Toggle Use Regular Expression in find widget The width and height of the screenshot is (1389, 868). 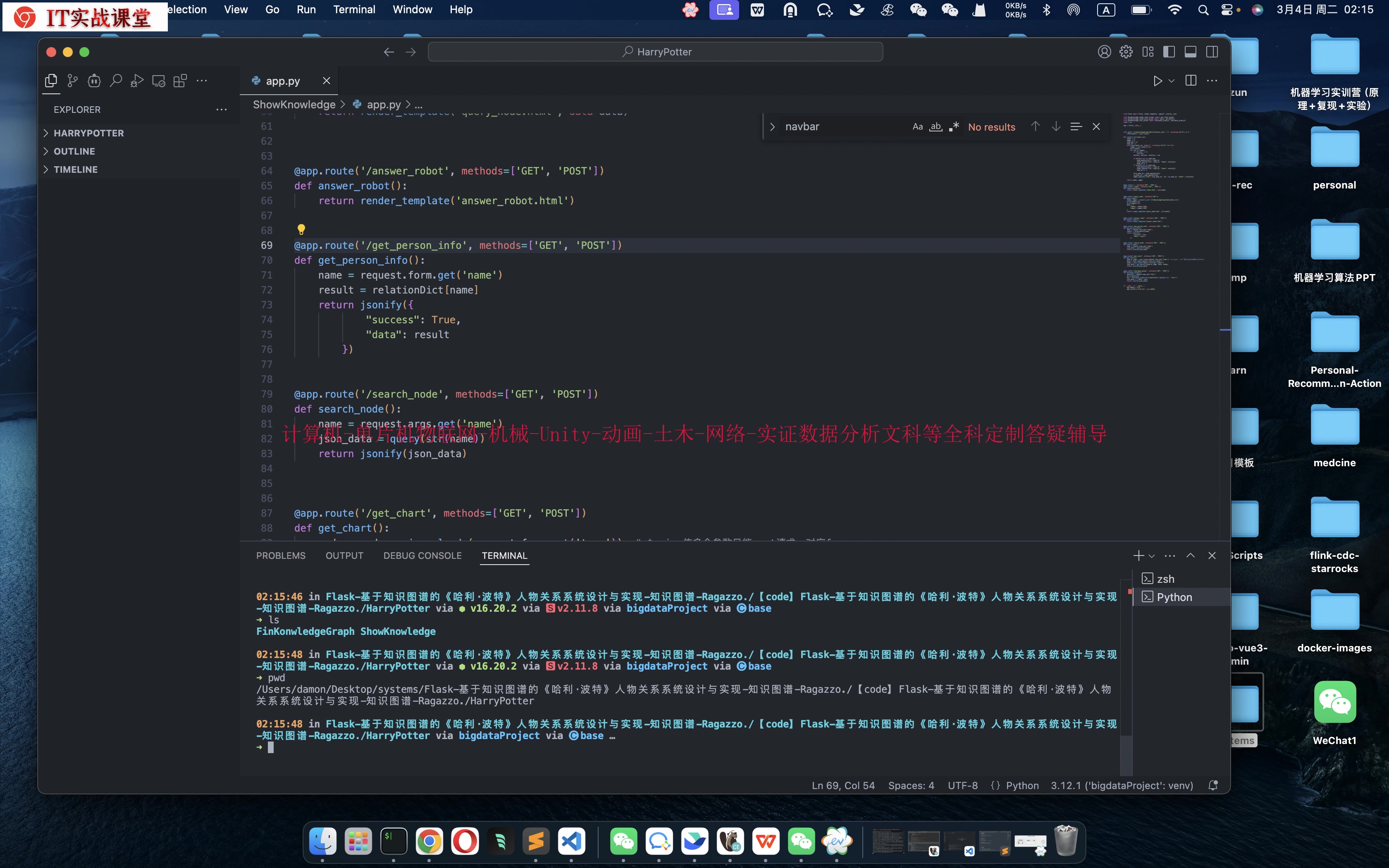[954, 127]
